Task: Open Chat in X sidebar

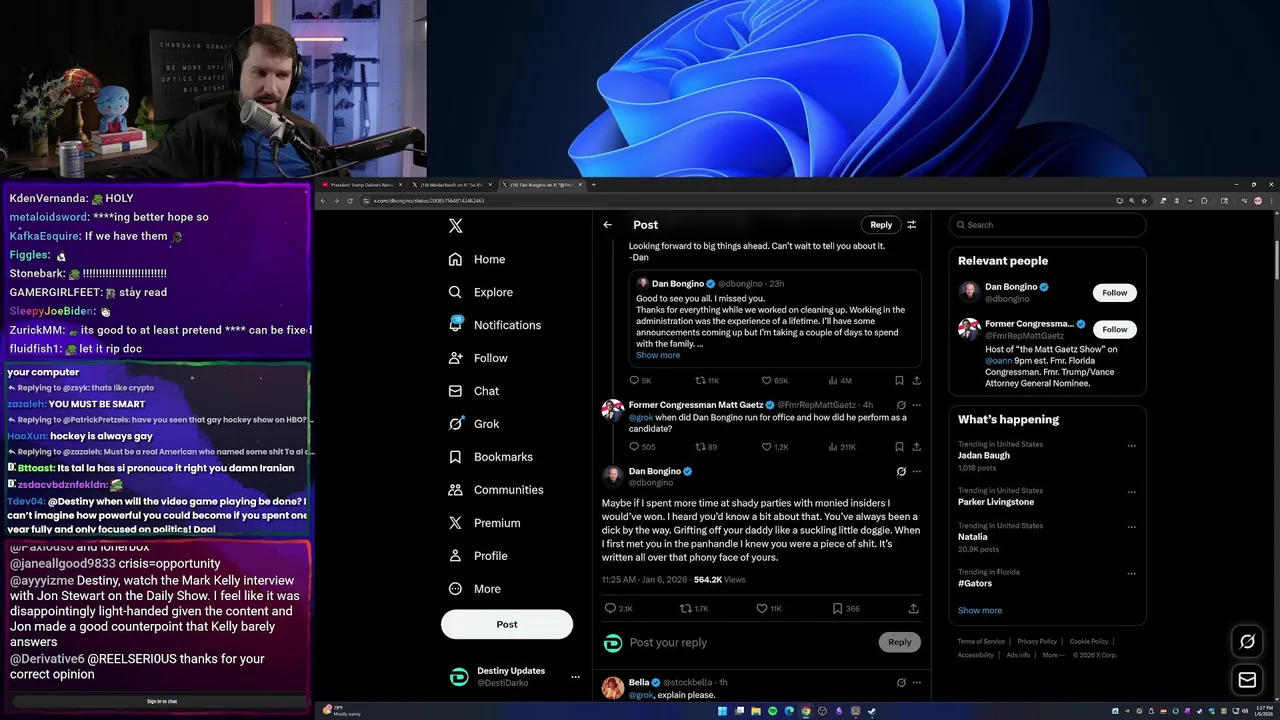Action: click(x=473, y=391)
